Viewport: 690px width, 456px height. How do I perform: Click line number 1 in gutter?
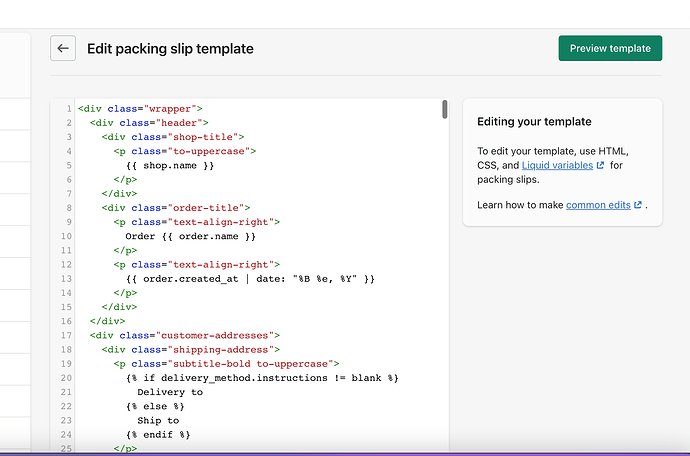[x=67, y=108]
